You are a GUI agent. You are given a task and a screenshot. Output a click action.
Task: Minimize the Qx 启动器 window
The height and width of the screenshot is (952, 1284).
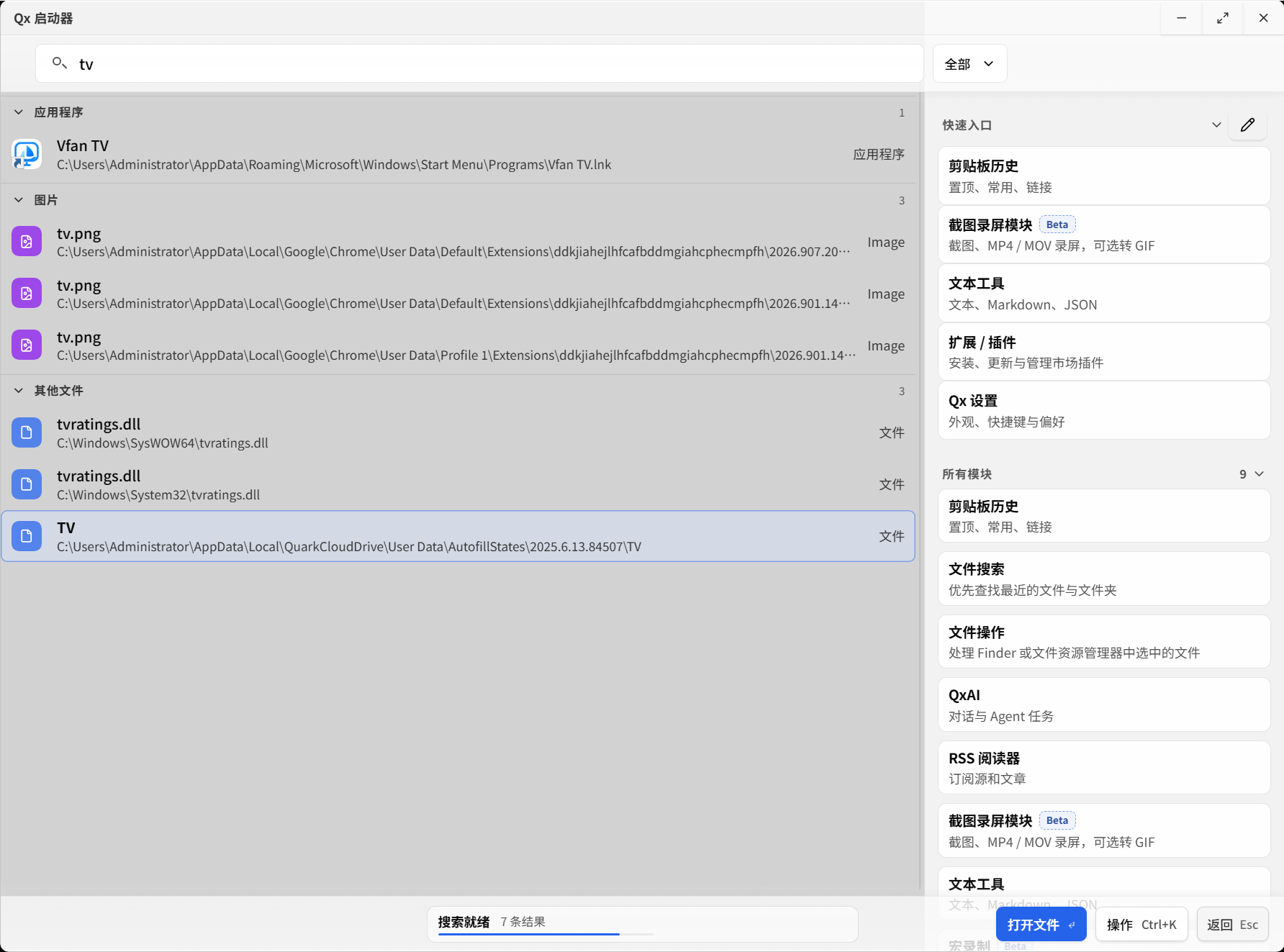1181,18
